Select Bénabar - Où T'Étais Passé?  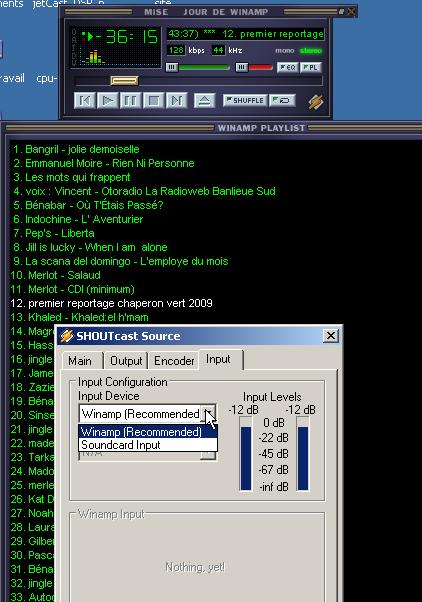pos(88,205)
